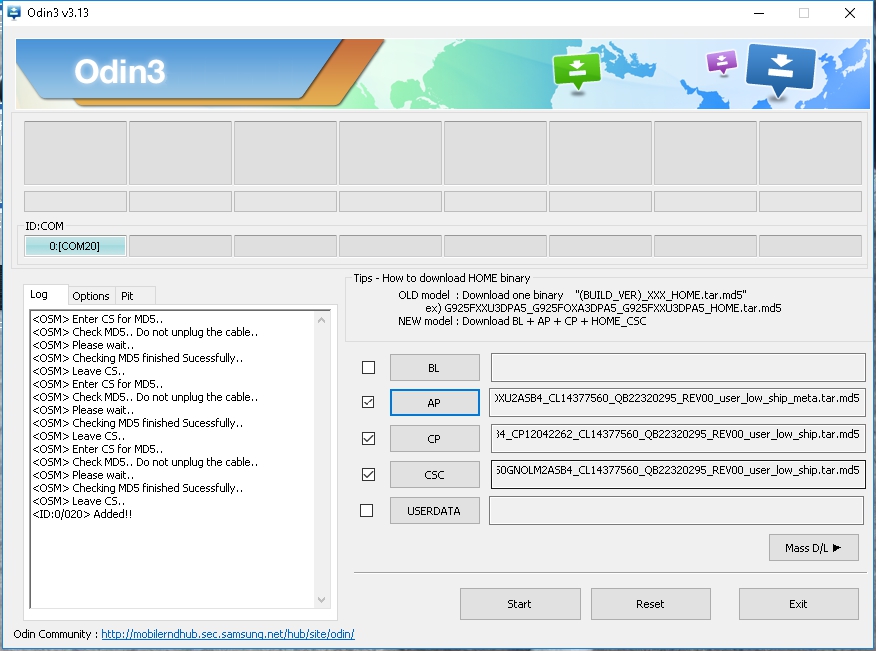Image resolution: width=876 pixels, height=651 pixels.
Task: Click the 'NEW model : Download BL + AP' tip
Action: (522, 321)
